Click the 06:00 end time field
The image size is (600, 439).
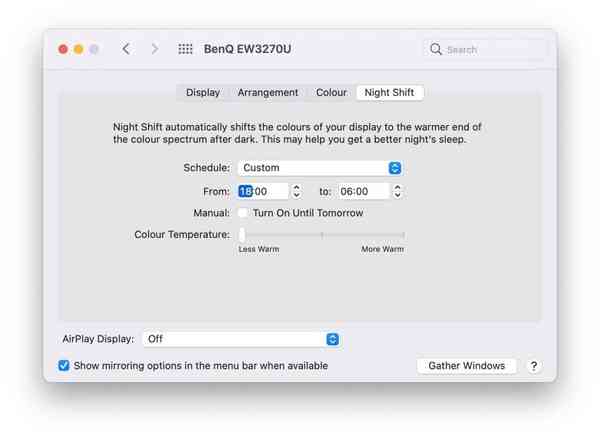361,191
